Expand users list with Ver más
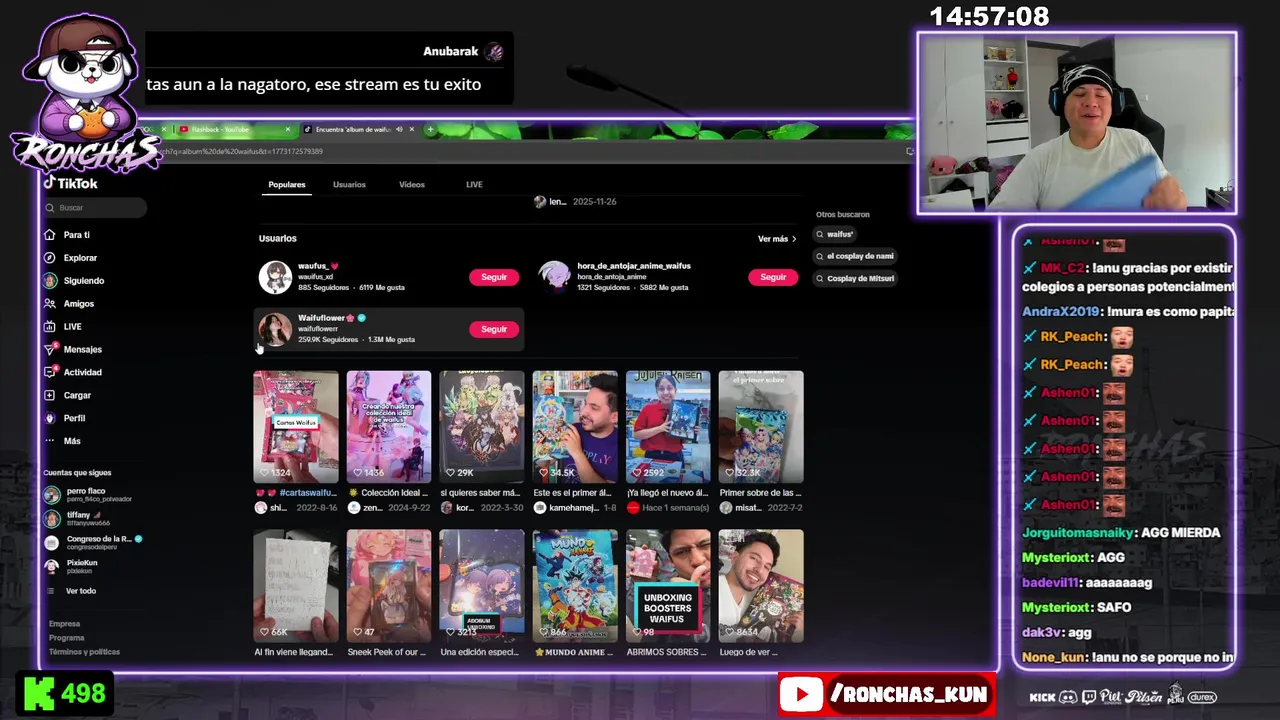The width and height of the screenshot is (1280, 720). point(777,239)
